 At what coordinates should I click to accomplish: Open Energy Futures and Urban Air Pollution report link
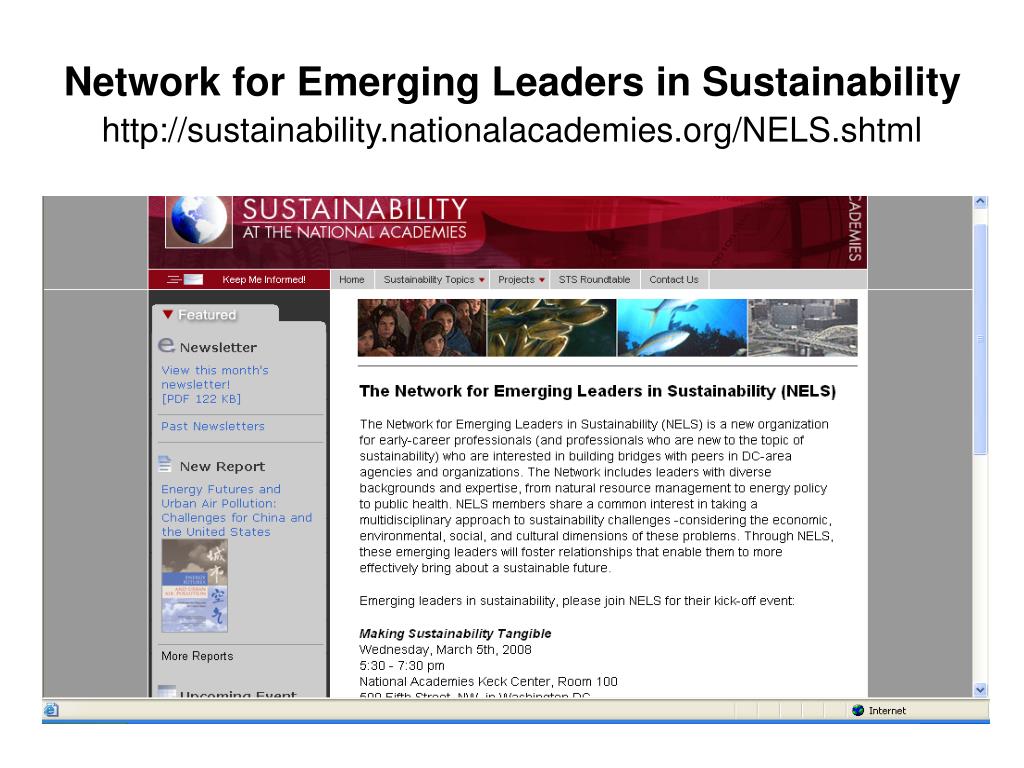coord(236,511)
